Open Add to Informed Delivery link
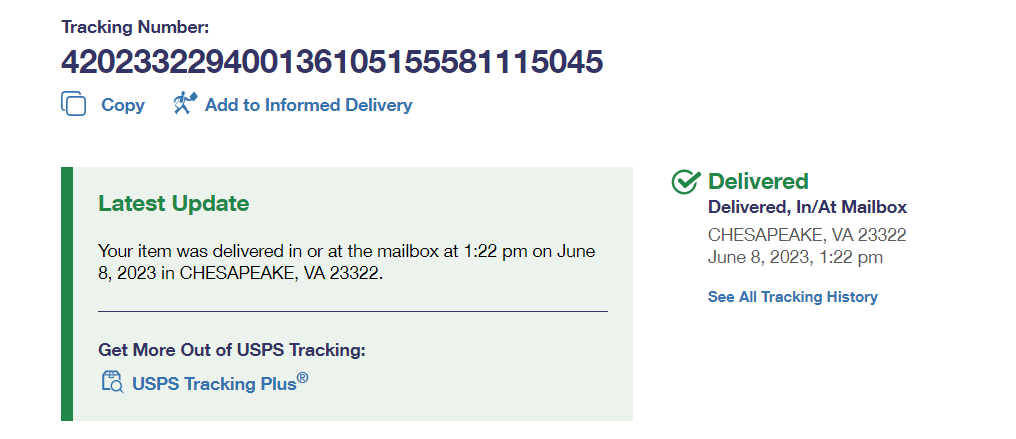Screen dimensions: 1016x439 [308, 105]
